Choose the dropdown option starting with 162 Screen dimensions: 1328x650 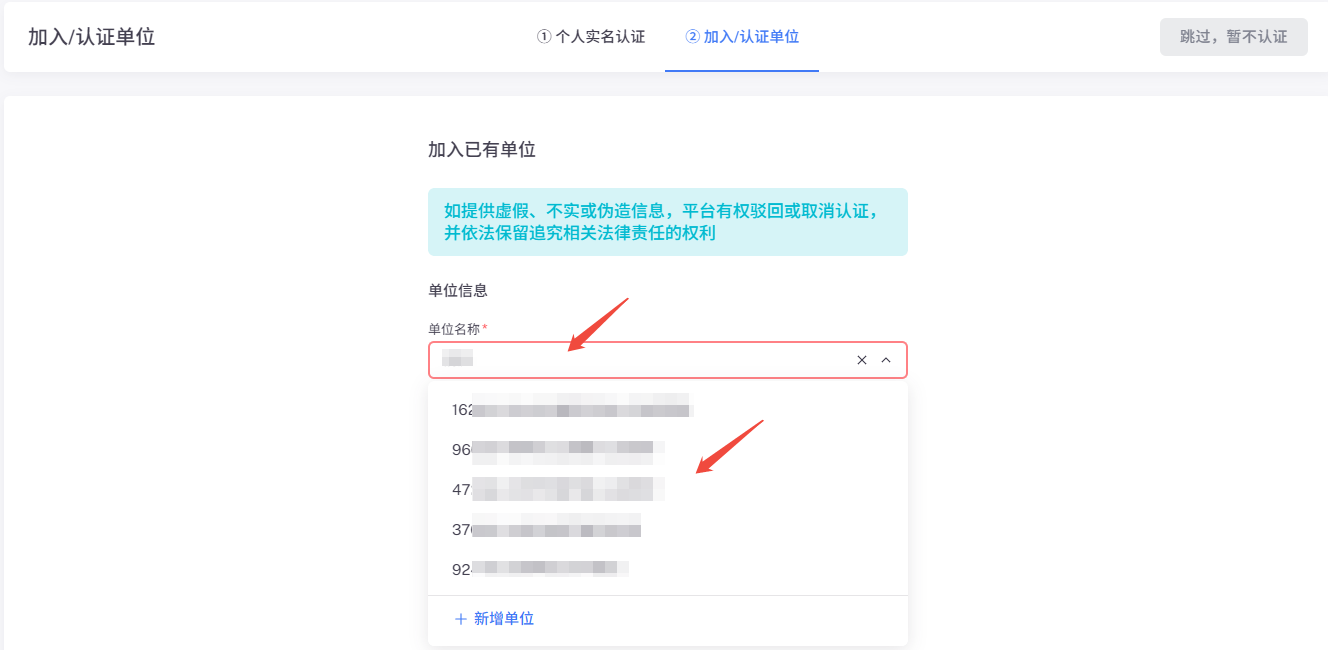(x=668, y=409)
